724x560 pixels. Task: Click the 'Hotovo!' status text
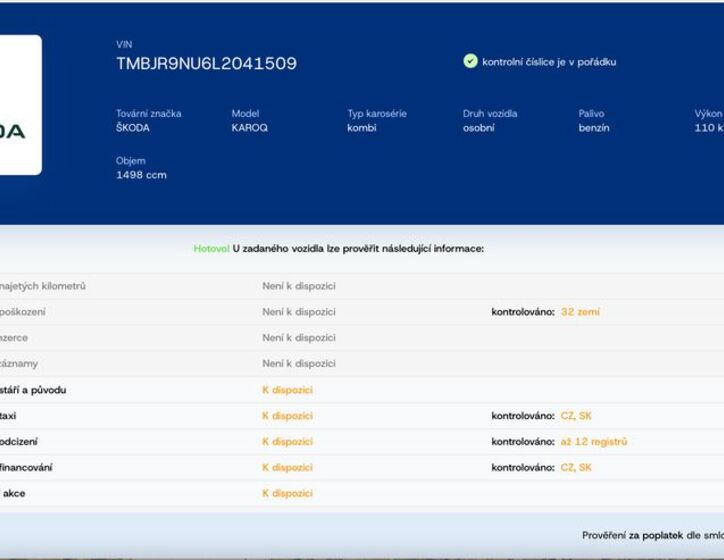pos(211,249)
